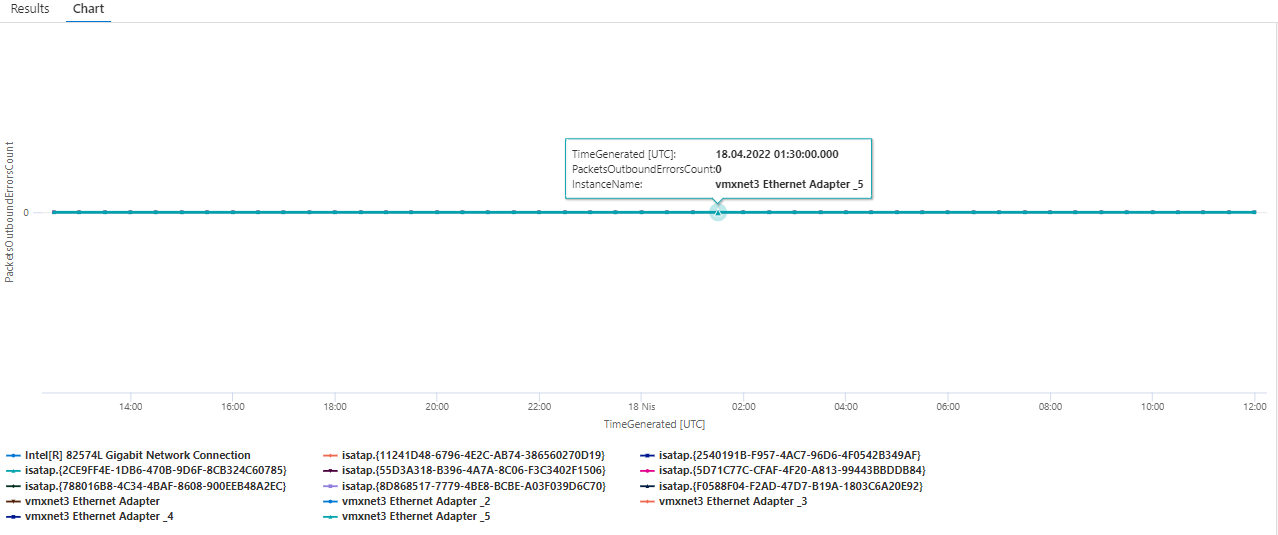Toggle Intel[R] 82574L Gigabit Network Connection legend series

(128, 455)
